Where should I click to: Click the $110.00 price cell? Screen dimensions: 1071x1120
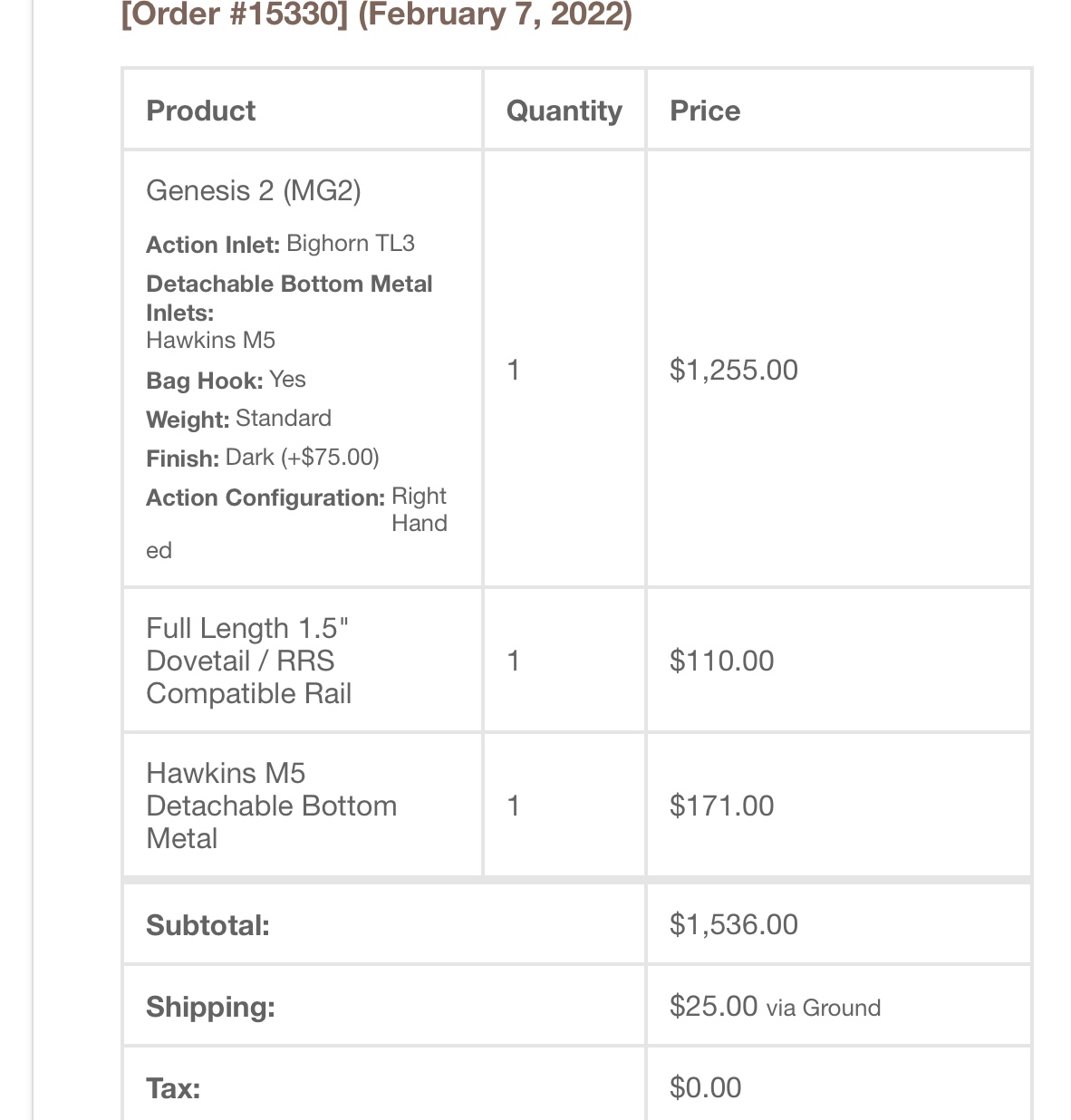point(722,661)
